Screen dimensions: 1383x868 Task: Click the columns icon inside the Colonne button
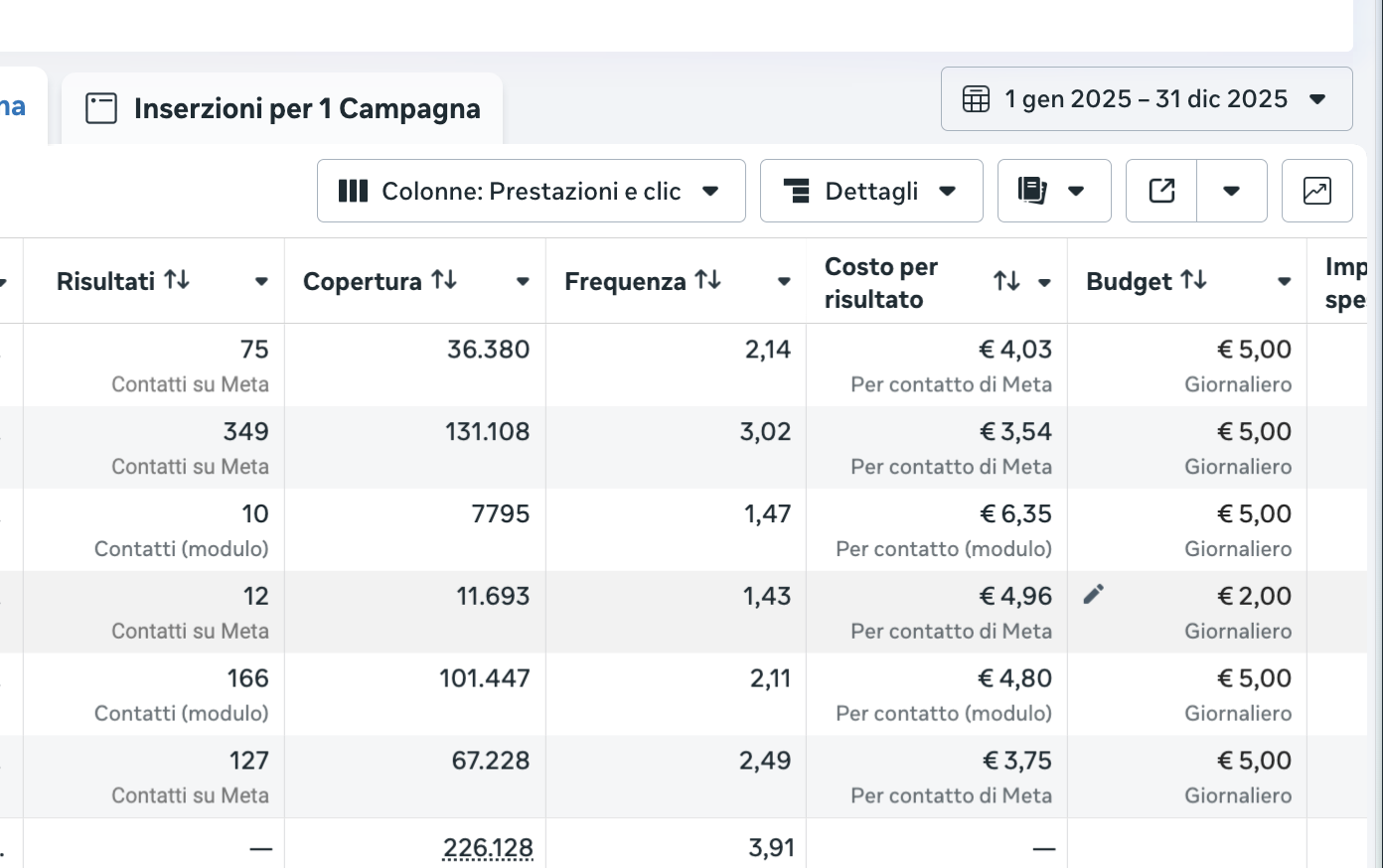point(353,191)
